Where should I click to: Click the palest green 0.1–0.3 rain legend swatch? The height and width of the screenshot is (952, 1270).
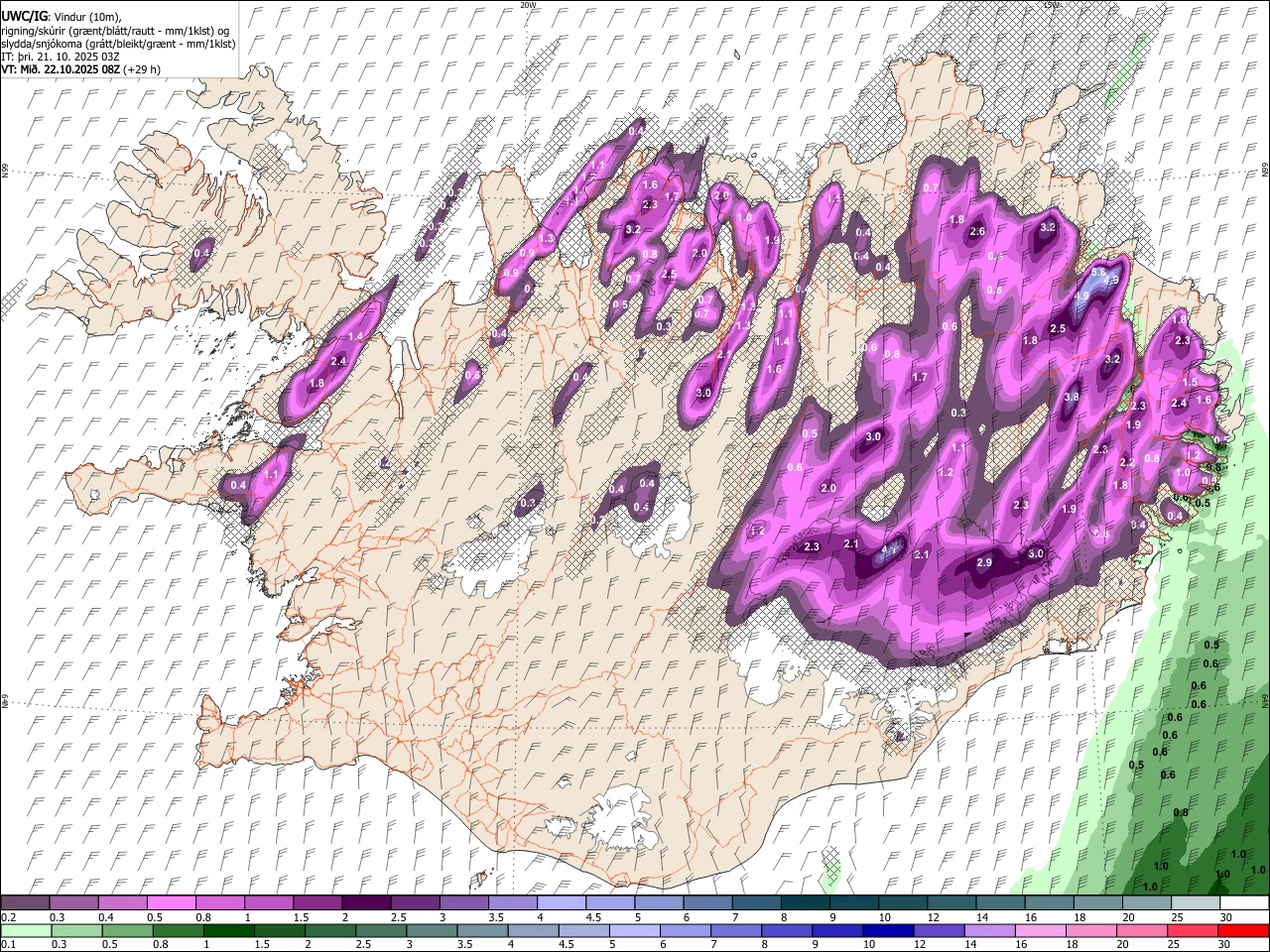pyautogui.click(x=27, y=930)
